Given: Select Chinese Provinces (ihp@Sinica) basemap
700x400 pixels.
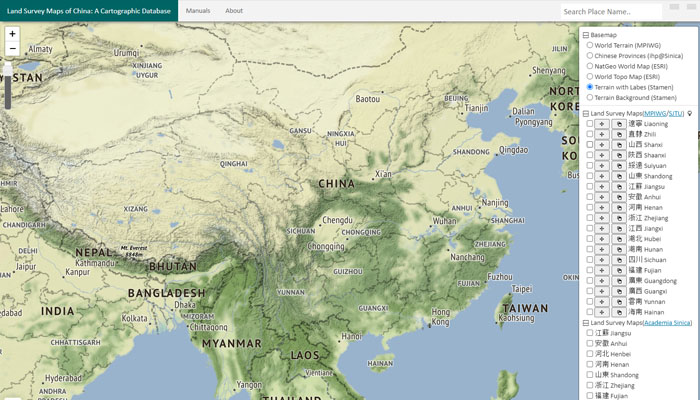Looking at the screenshot, I should (x=590, y=55).
